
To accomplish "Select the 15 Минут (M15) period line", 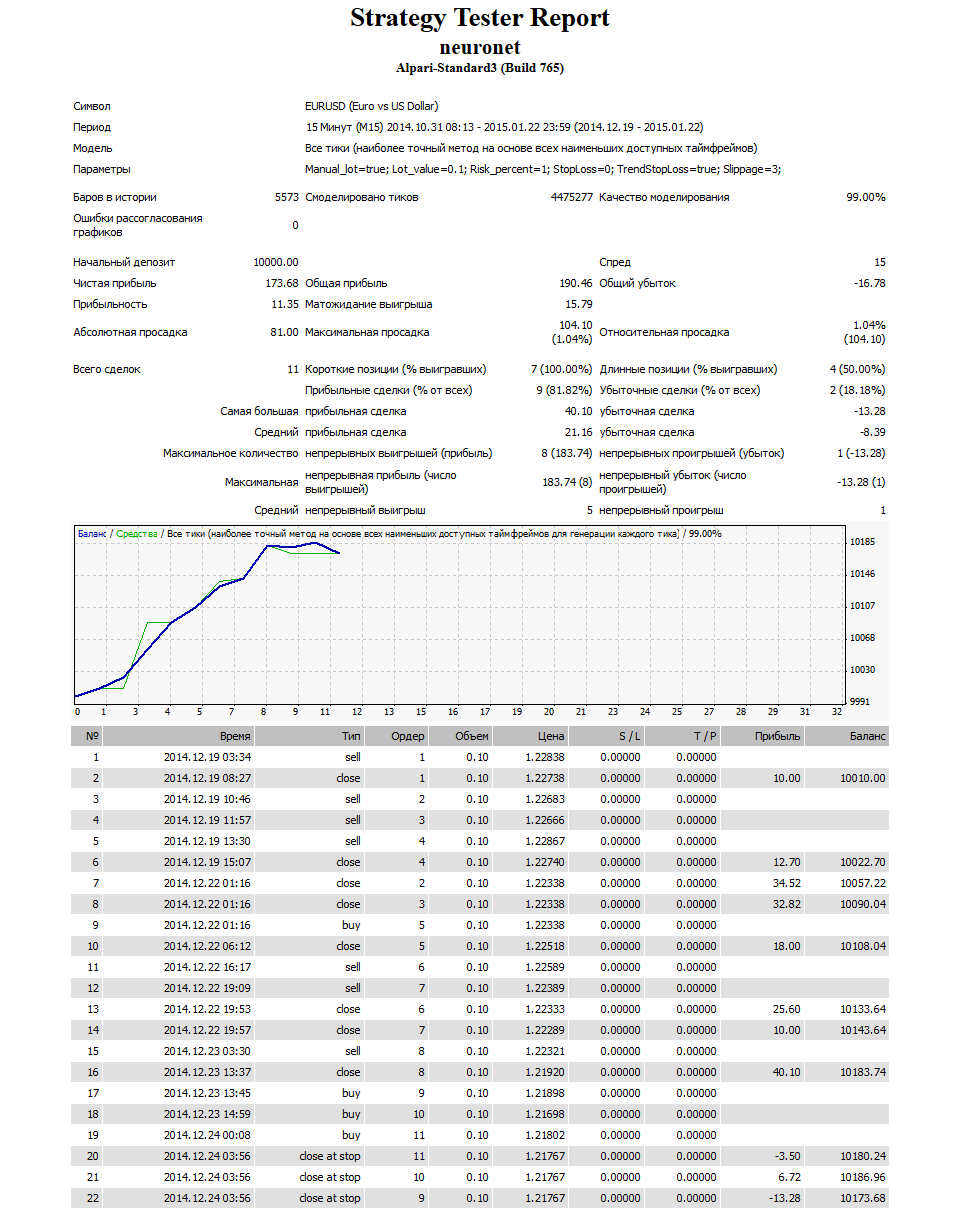I will (504, 127).
